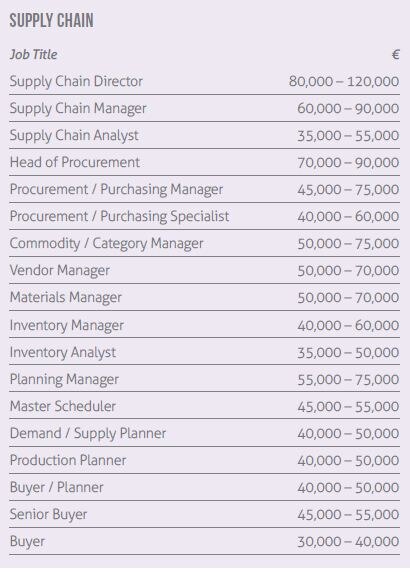This screenshot has width=410, height=572.
Task: Click the Planning Manager job title
Action: click(x=64, y=379)
